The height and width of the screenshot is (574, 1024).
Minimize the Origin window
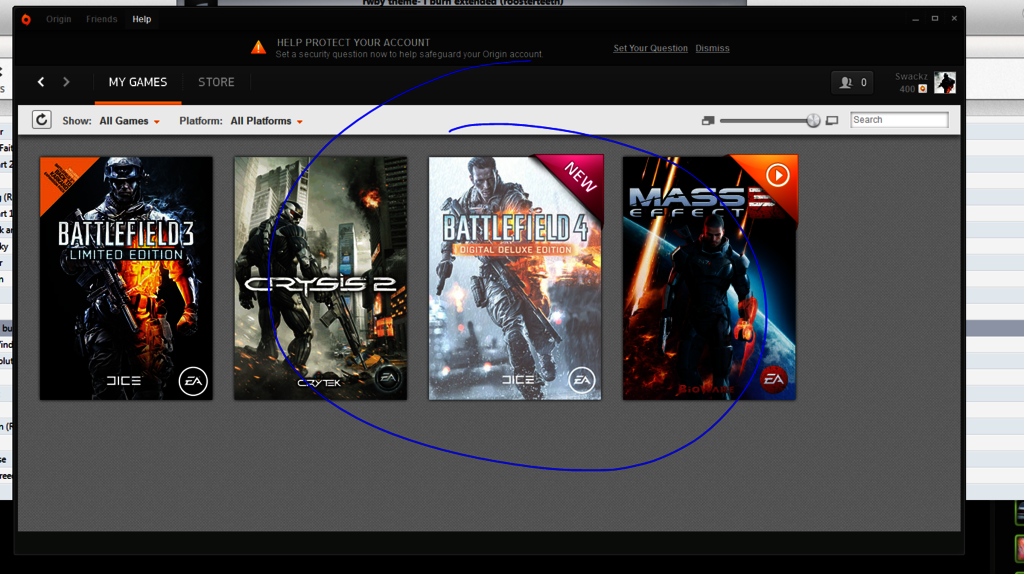tap(916, 19)
